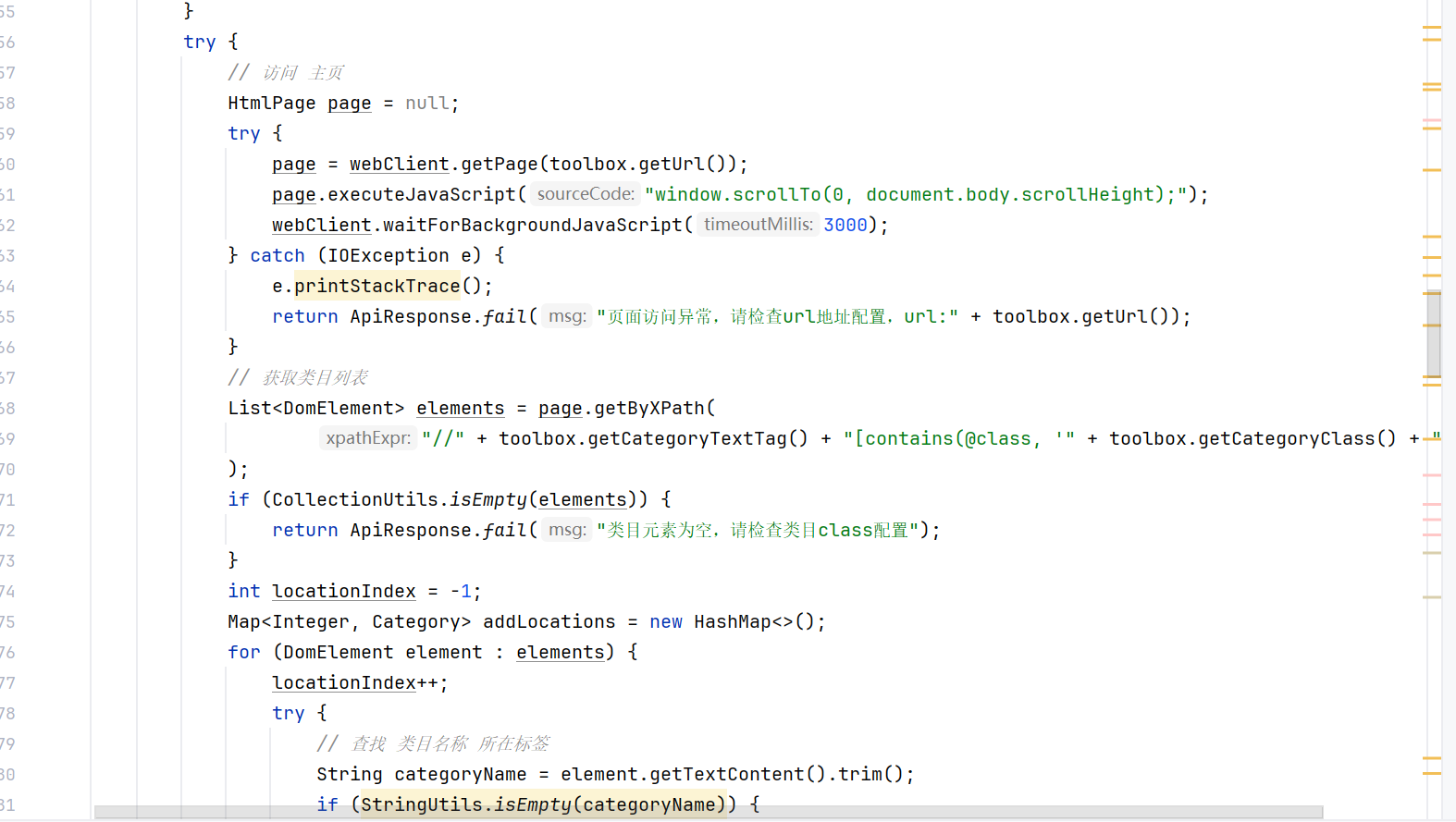This screenshot has width=1456, height=822.
Task: Click the return keyword before the class error
Action: (305, 530)
